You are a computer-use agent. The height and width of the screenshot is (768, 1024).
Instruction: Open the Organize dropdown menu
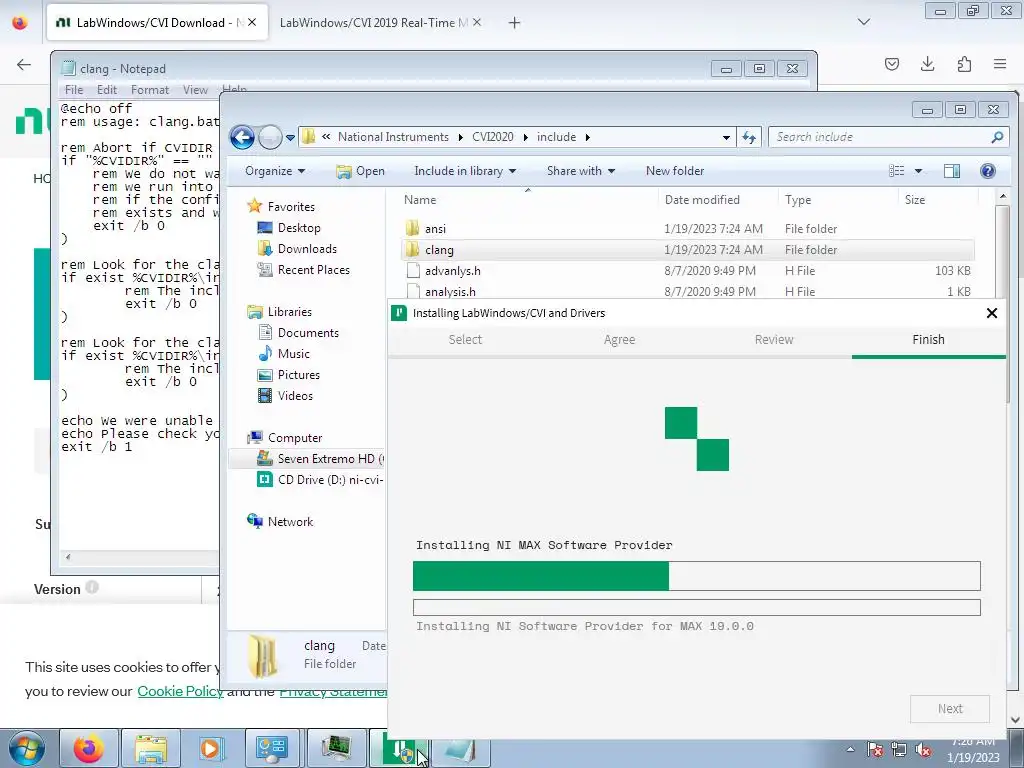pos(275,171)
